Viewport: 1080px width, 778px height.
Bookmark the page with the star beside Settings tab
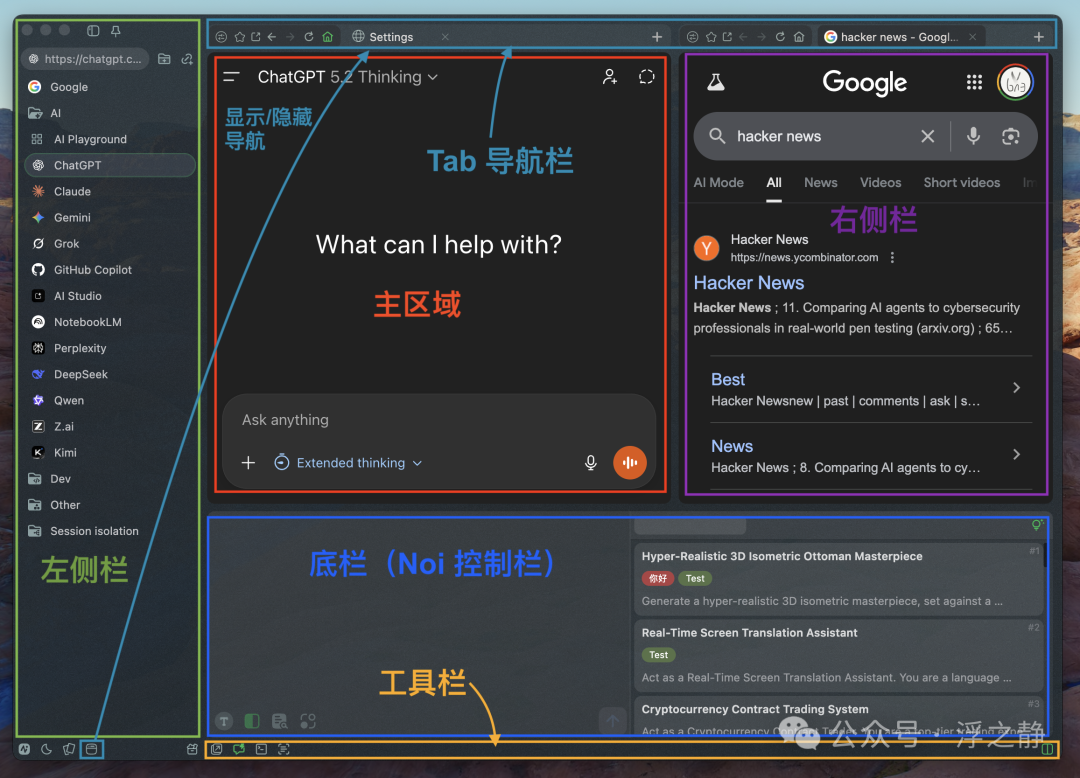coord(240,37)
